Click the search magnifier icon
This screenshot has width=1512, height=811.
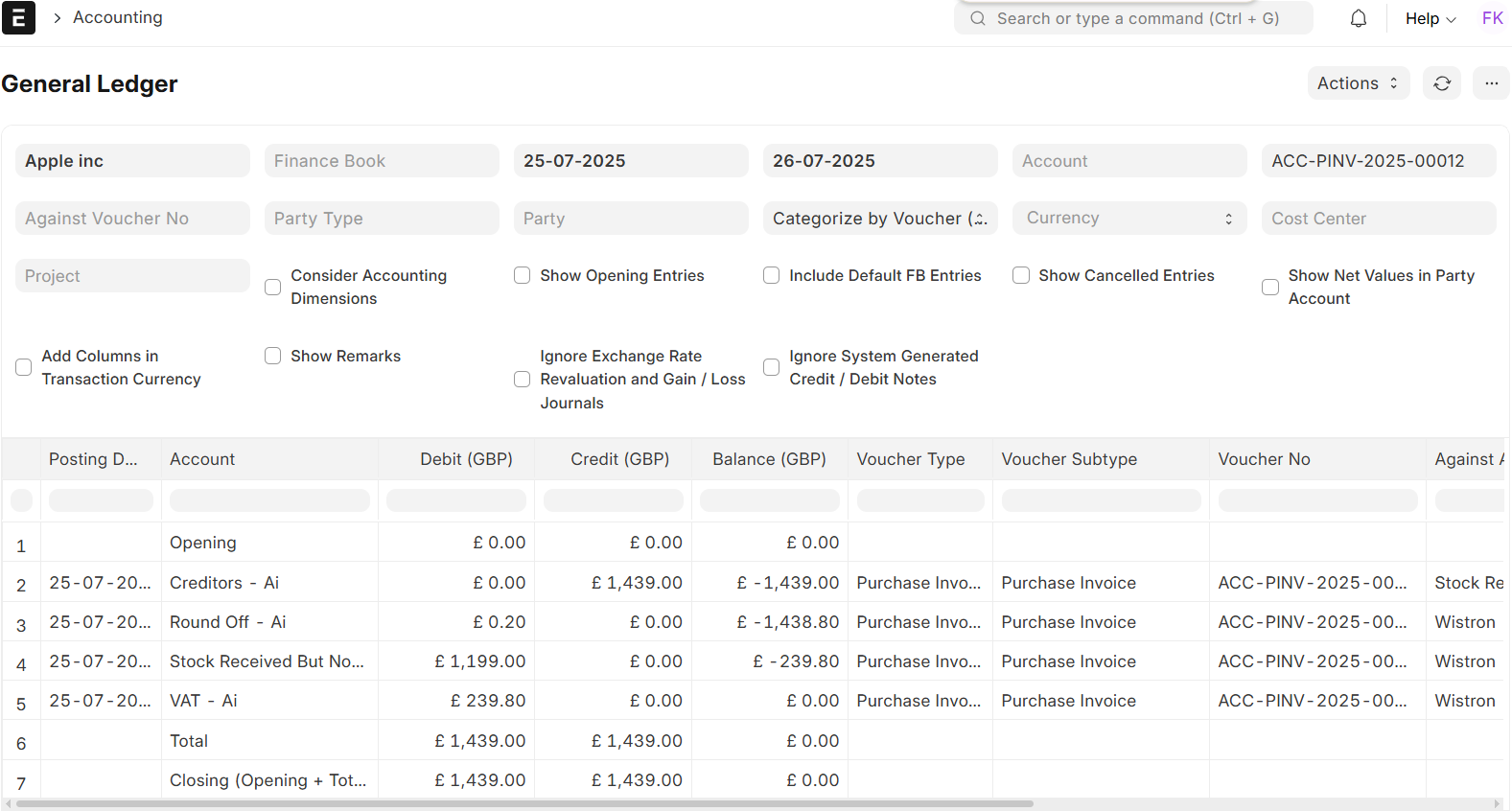977,19
